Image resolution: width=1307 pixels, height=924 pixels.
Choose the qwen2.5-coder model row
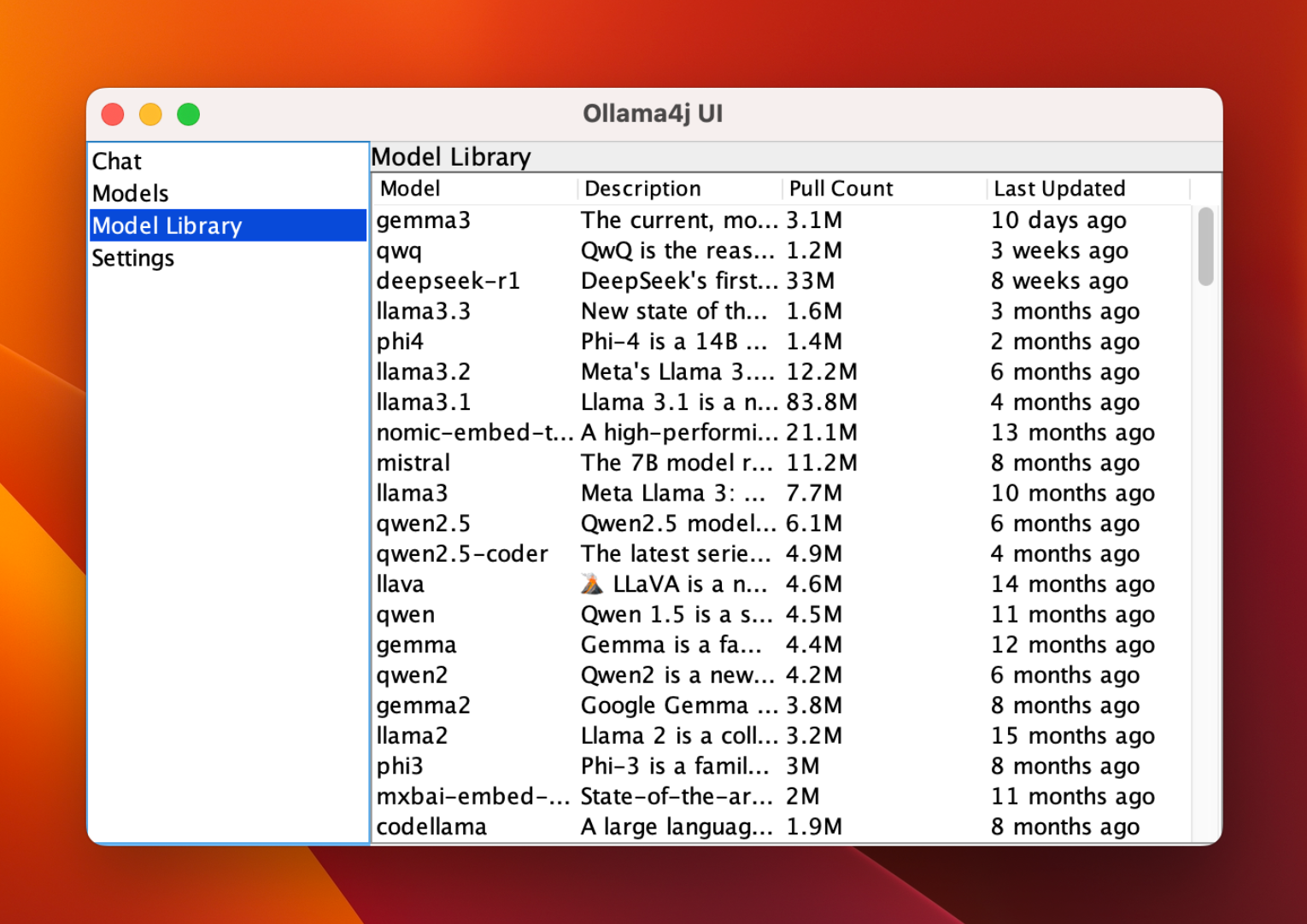462,554
